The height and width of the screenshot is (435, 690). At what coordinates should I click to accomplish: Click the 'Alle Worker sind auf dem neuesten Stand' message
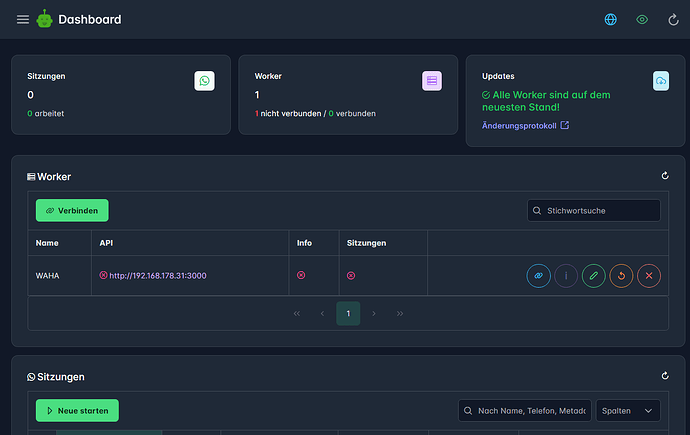coord(547,101)
